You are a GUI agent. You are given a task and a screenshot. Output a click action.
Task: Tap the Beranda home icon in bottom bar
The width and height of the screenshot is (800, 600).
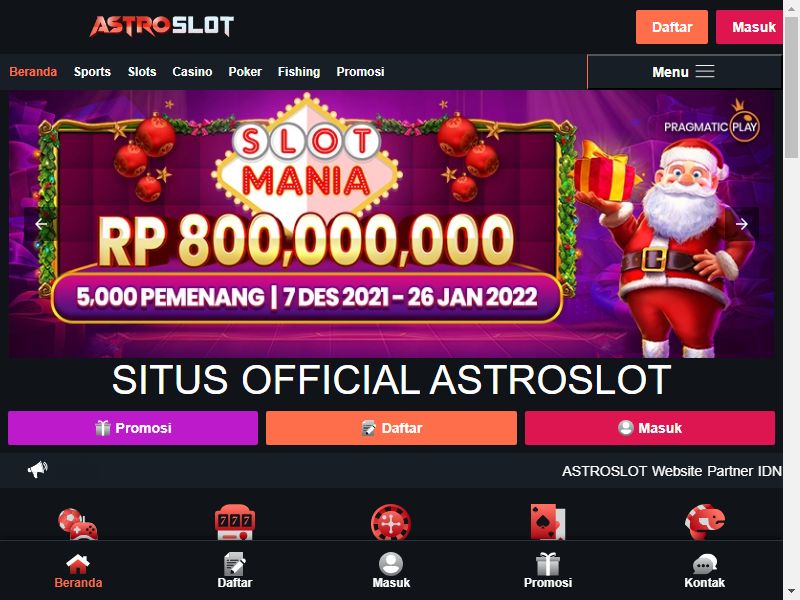pyautogui.click(x=78, y=564)
